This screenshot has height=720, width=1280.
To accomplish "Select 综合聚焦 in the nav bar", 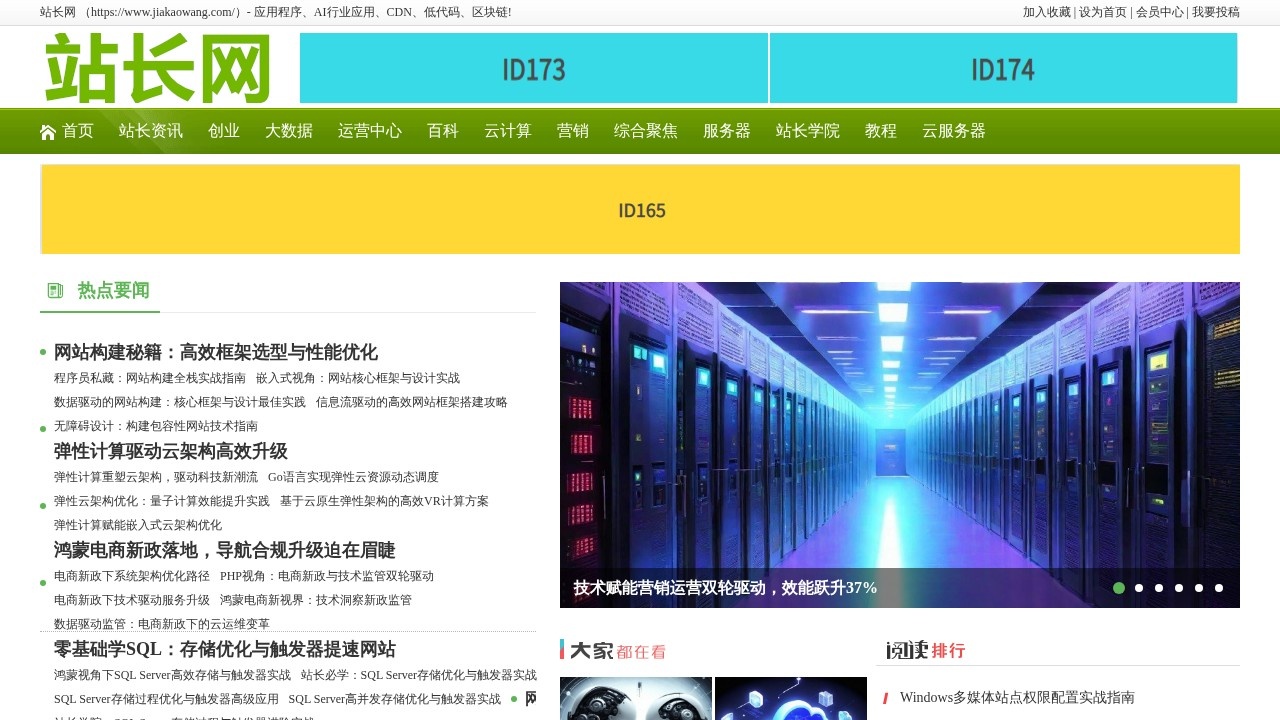I will [x=646, y=131].
